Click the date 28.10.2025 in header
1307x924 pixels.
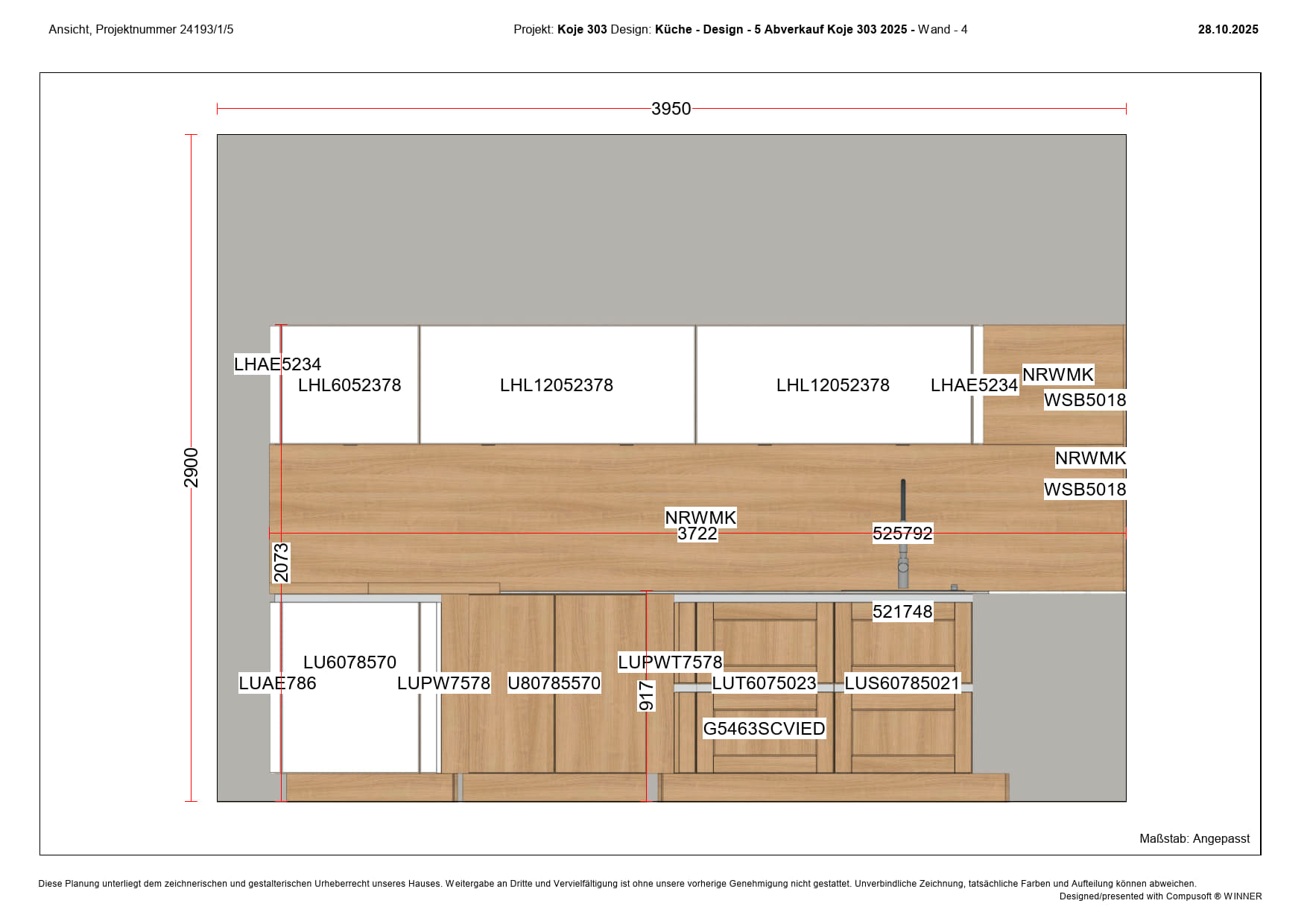(1227, 30)
